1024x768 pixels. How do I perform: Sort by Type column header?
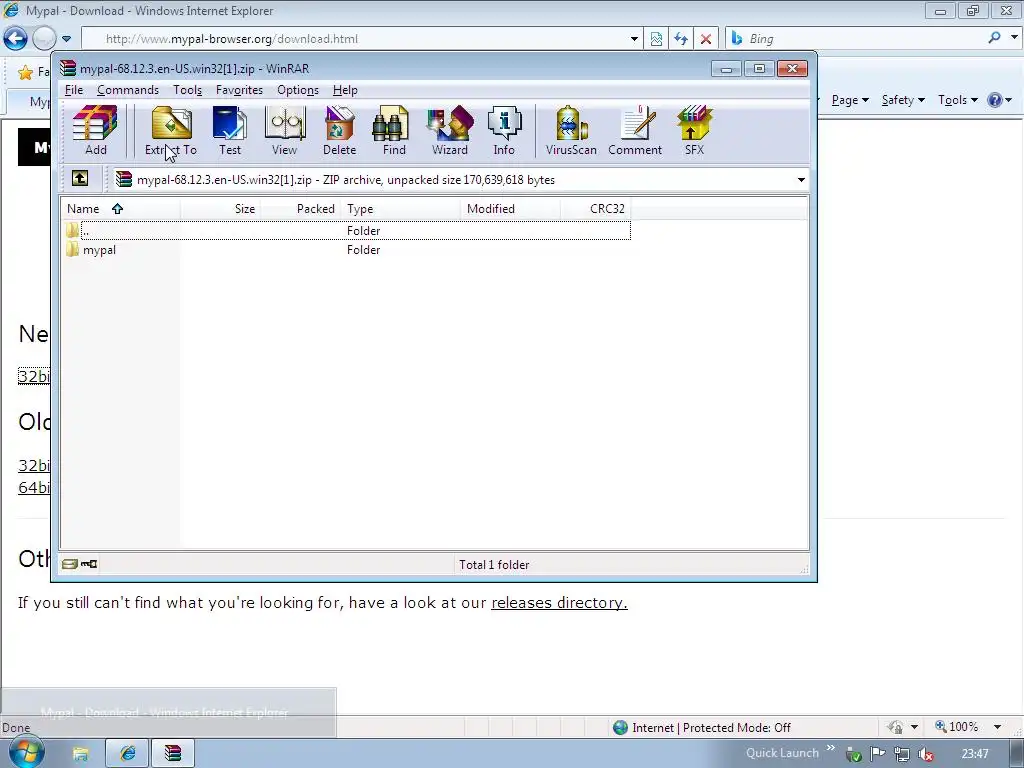(x=400, y=208)
